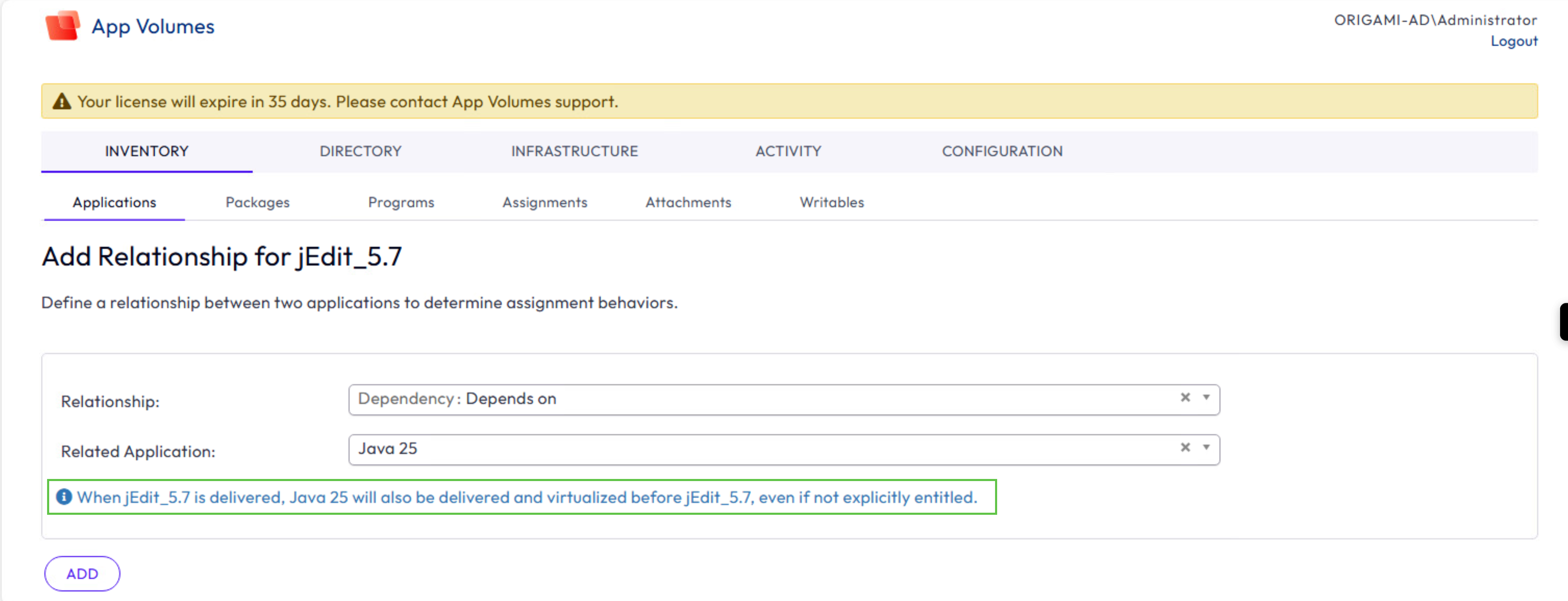Go to the Attachments sub-tab

point(688,202)
